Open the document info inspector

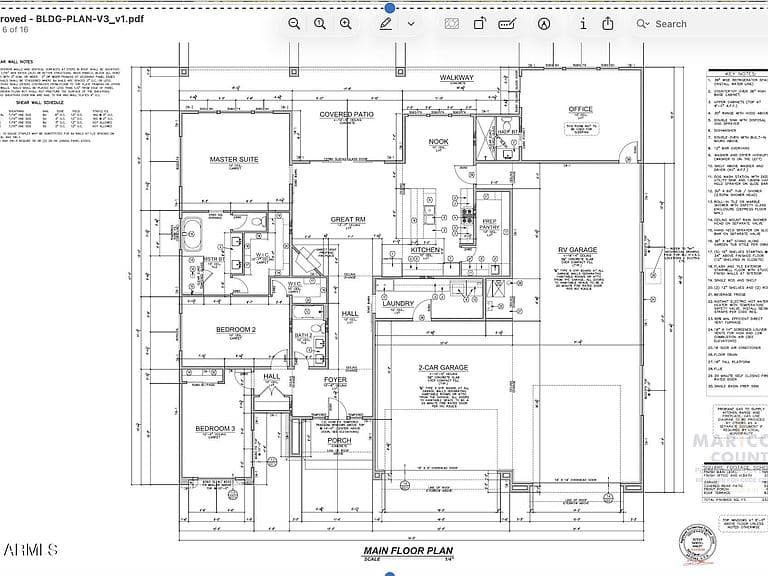click(583, 24)
